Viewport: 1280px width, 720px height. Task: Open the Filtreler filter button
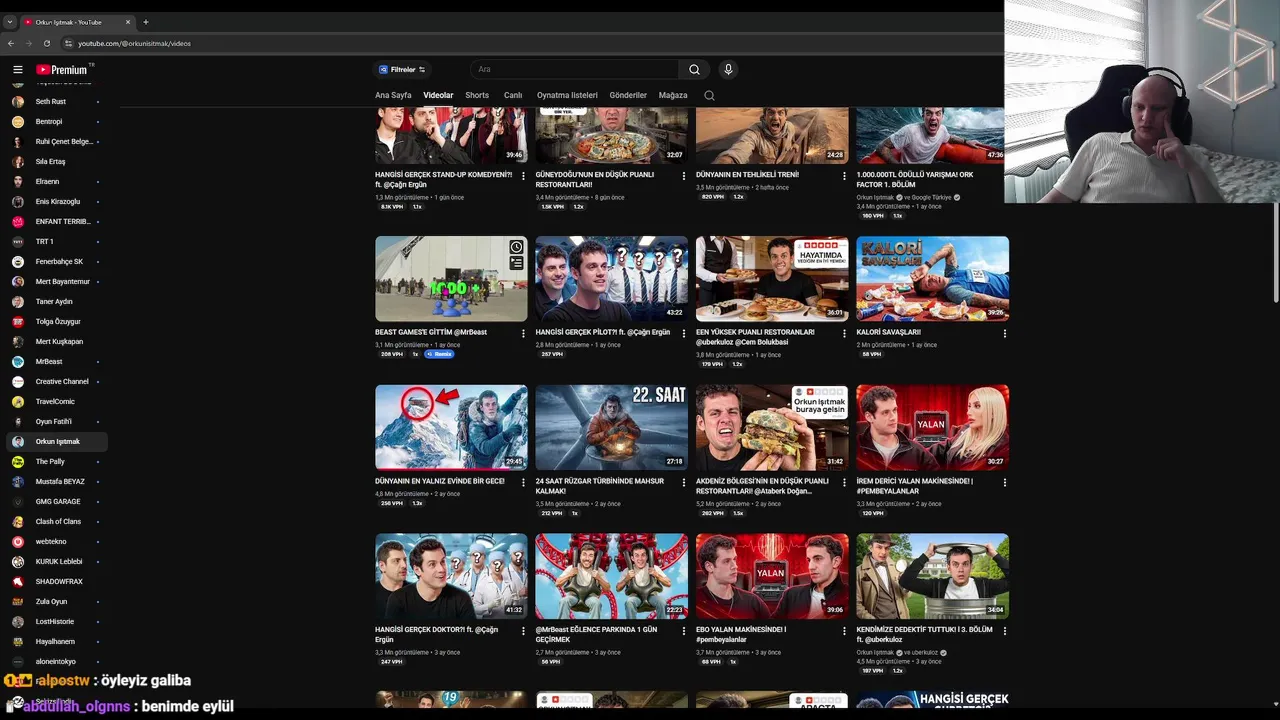(x=402, y=69)
